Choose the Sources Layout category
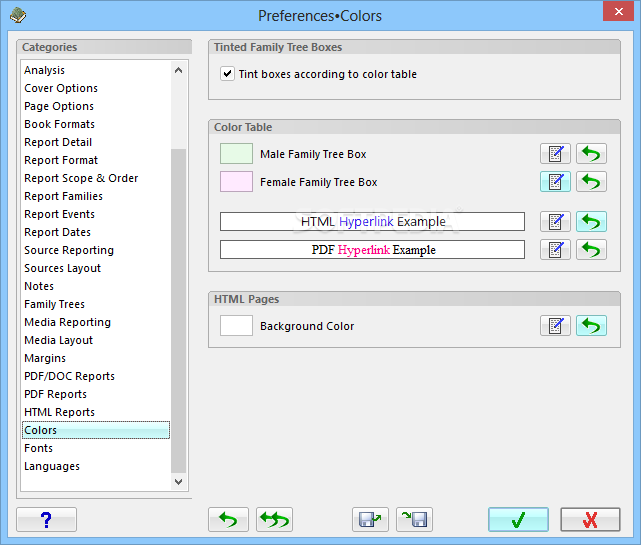The image size is (641, 545). tap(96, 268)
